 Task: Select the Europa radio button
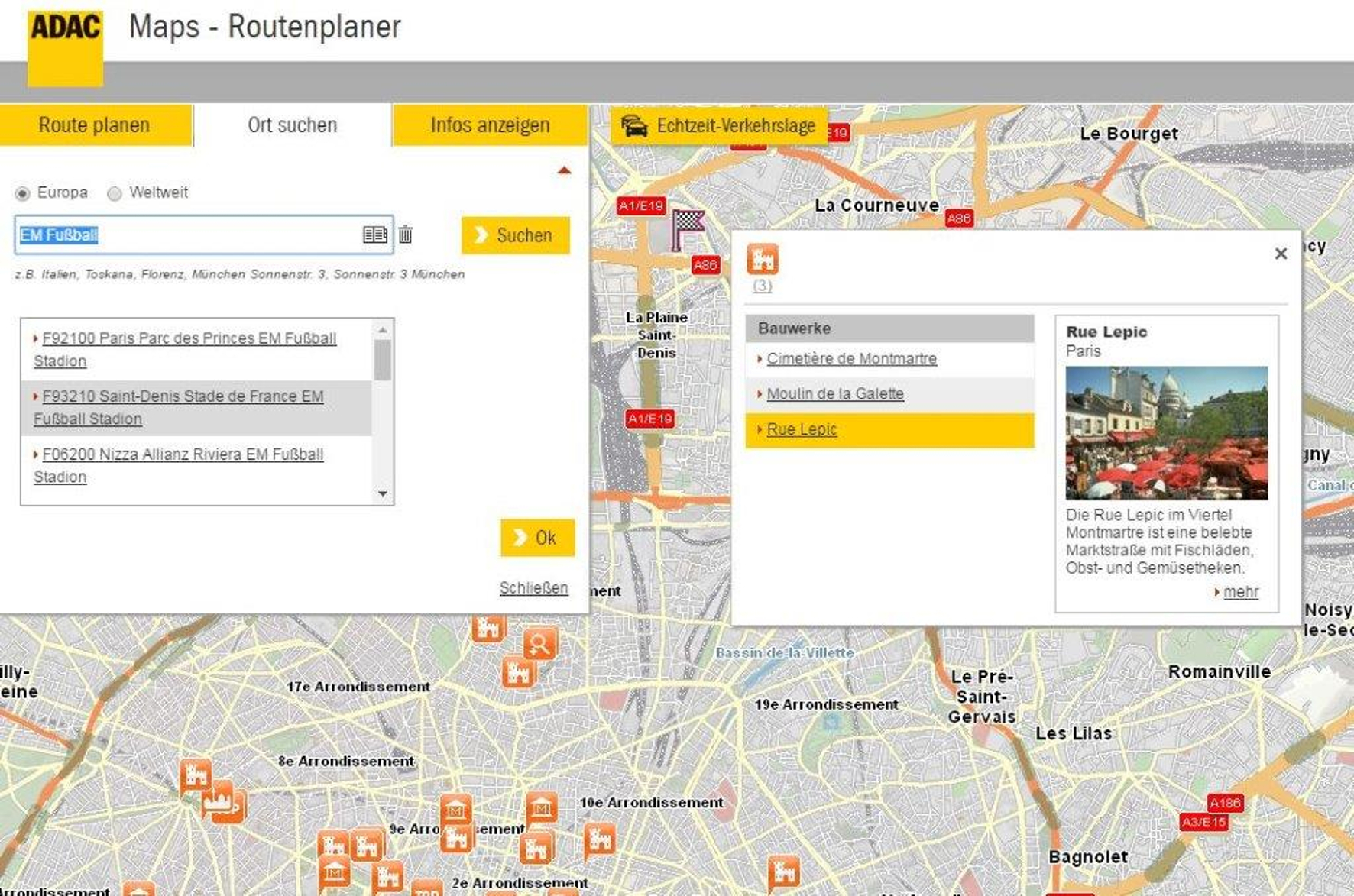(22, 193)
